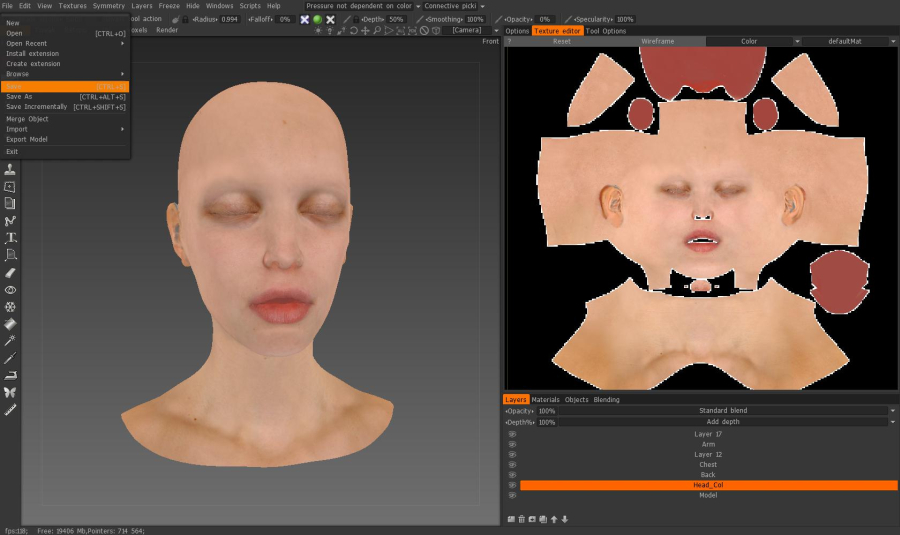The image size is (900, 535).
Task: Pick the eraser tool in left toolbar
Action: pos(11,272)
